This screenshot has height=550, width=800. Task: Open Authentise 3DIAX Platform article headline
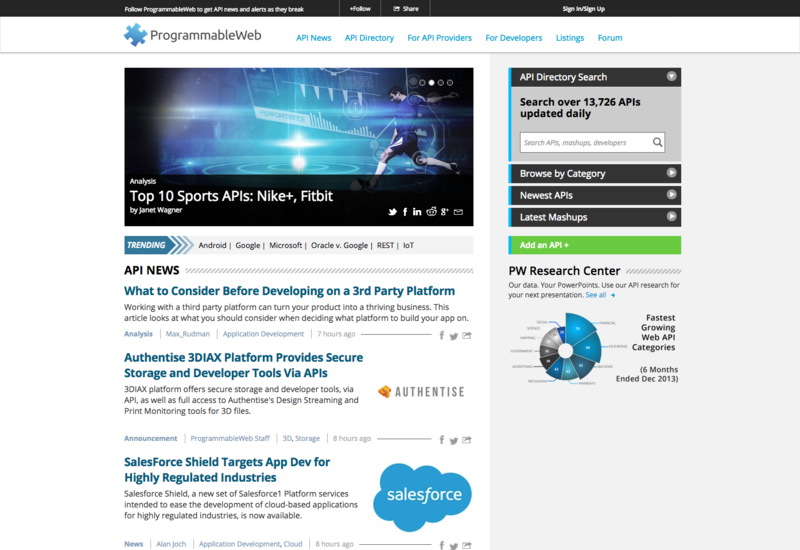pyautogui.click(x=243, y=365)
